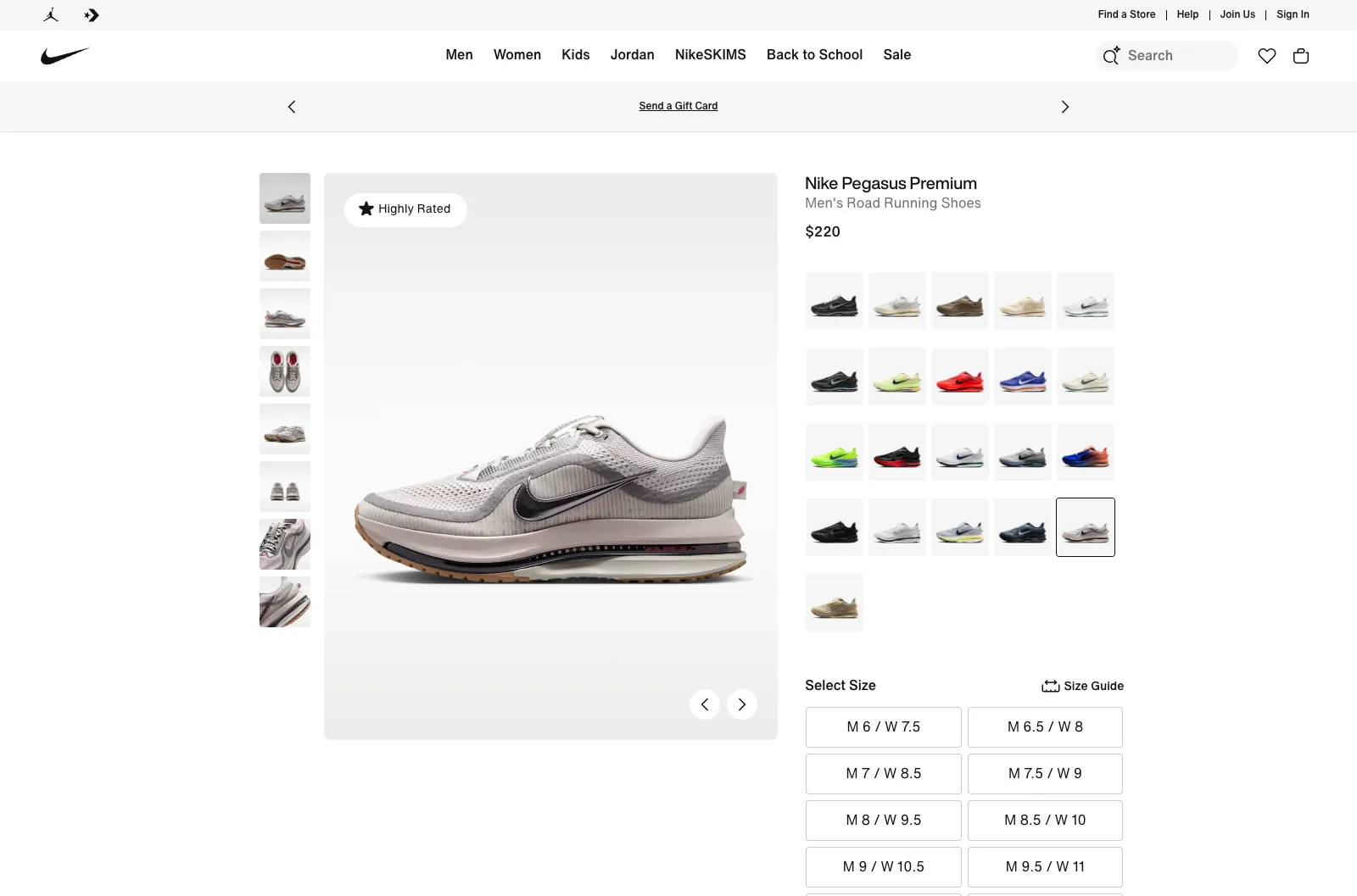
Task: Show next promo banner message
Action: pyautogui.click(x=1065, y=107)
